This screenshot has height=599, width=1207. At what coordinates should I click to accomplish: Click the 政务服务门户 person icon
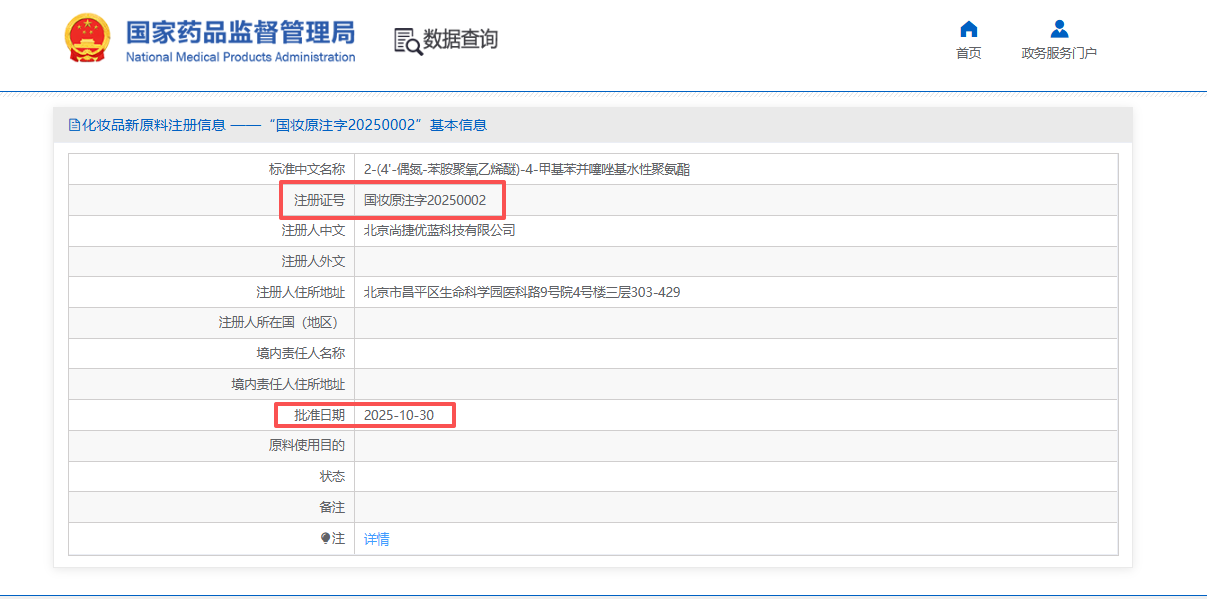point(1059,29)
